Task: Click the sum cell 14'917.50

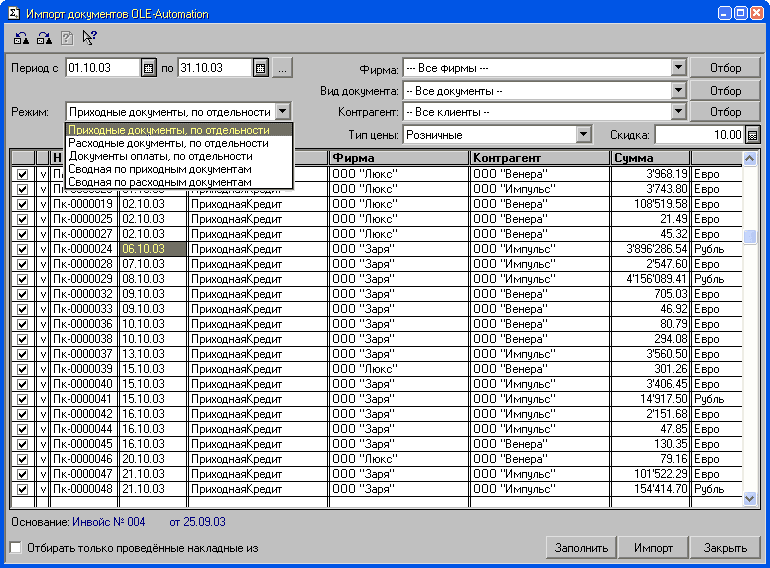Action: point(651,399)
